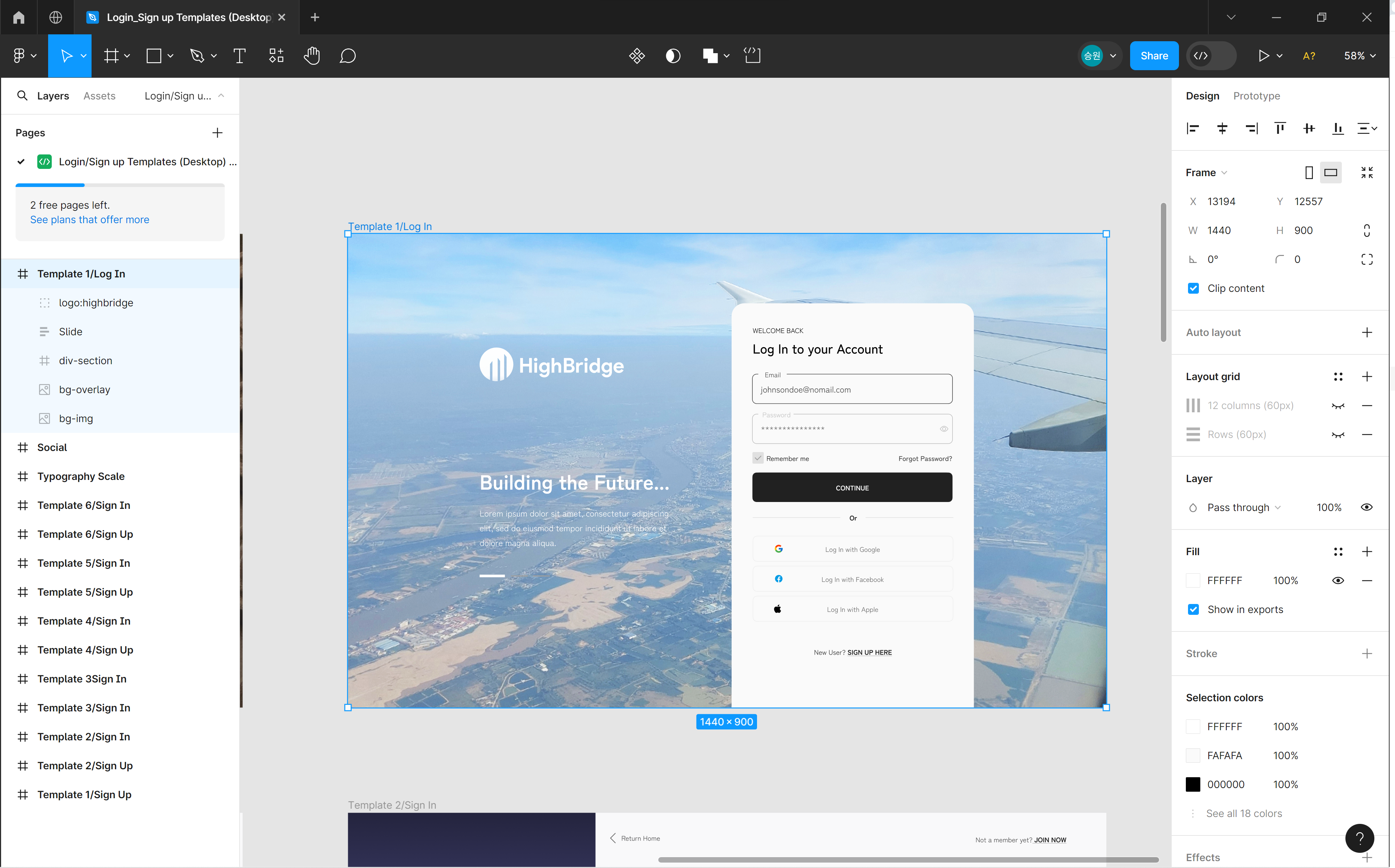The image size is (1395, 868).
Task: Click the resize to fit icon
Action: pyautogui.click(x=1367, y=172)
